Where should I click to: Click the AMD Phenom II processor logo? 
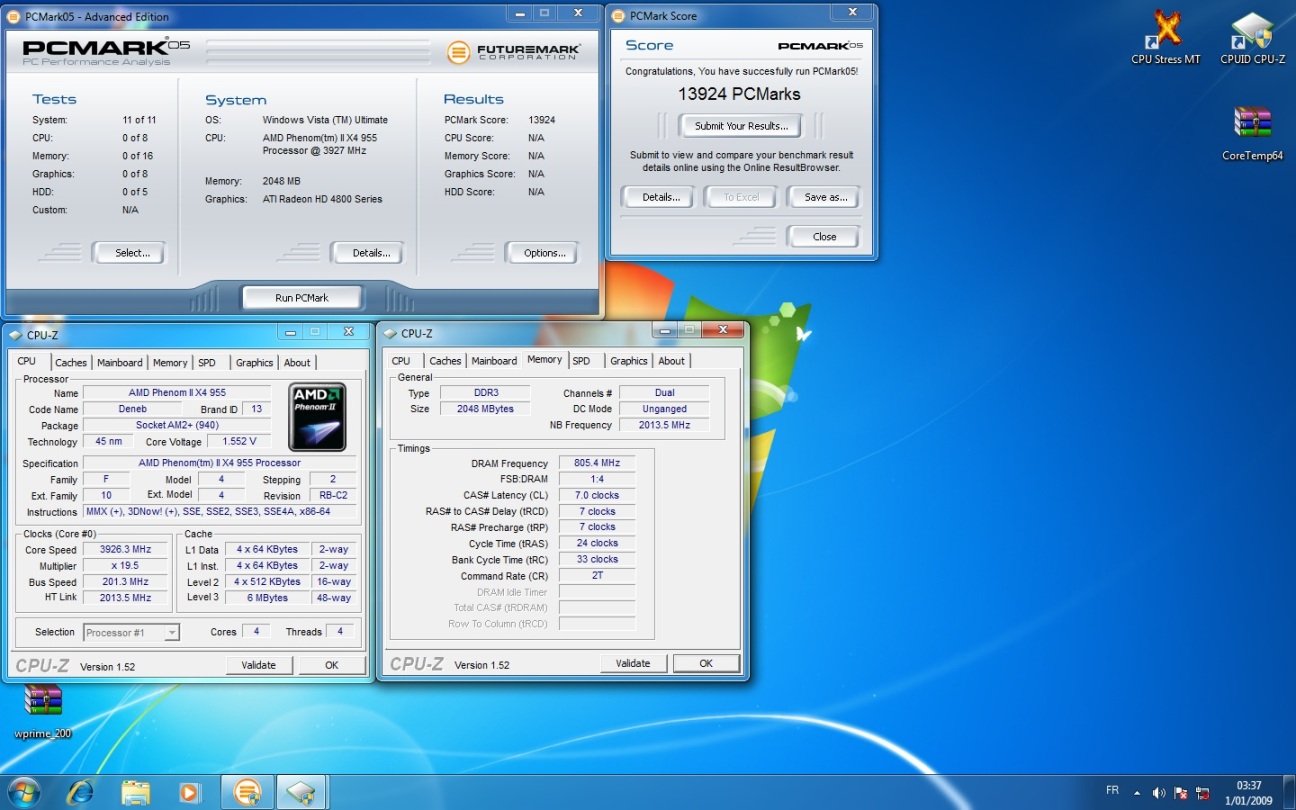pos(318,417)
